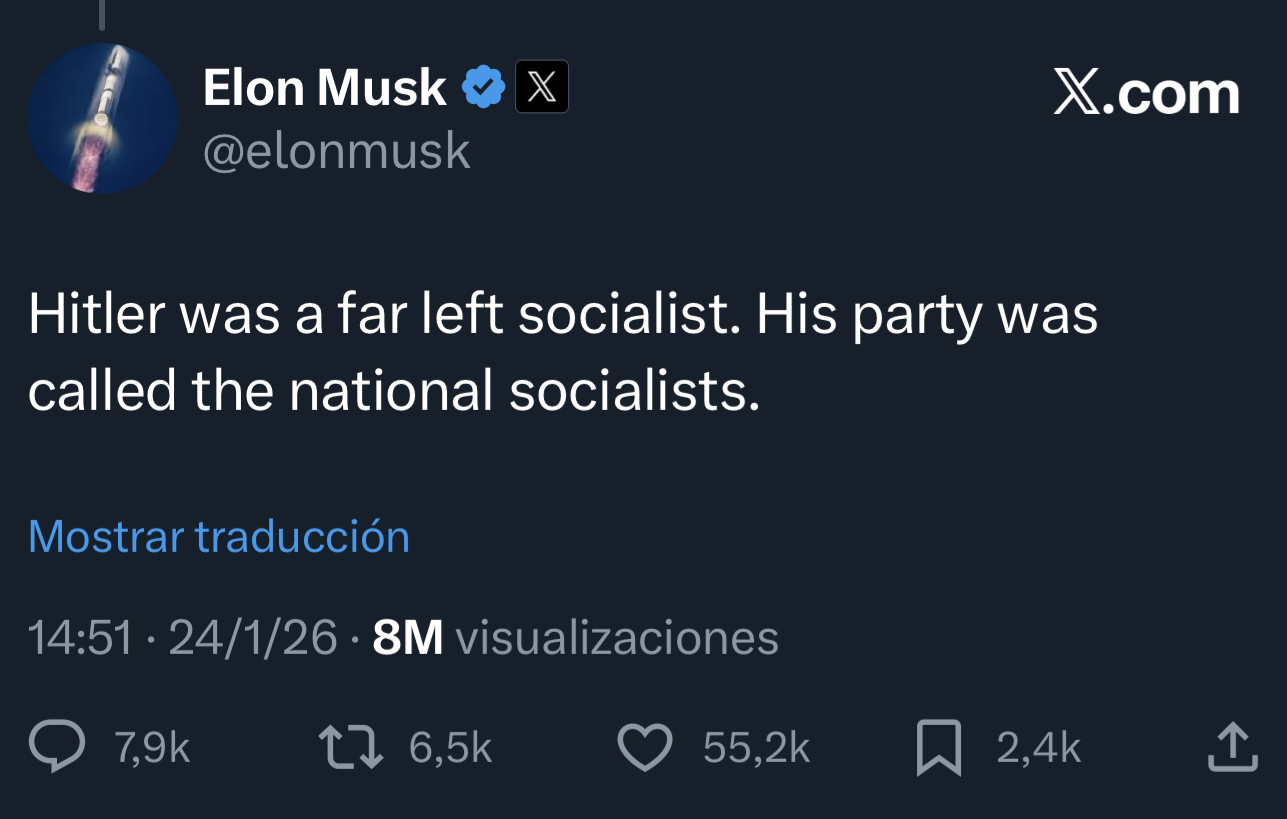This screenshot has height=819, width=1287.
Task: Click the blue verified checkmark badge
Action: tap(485, 87)
